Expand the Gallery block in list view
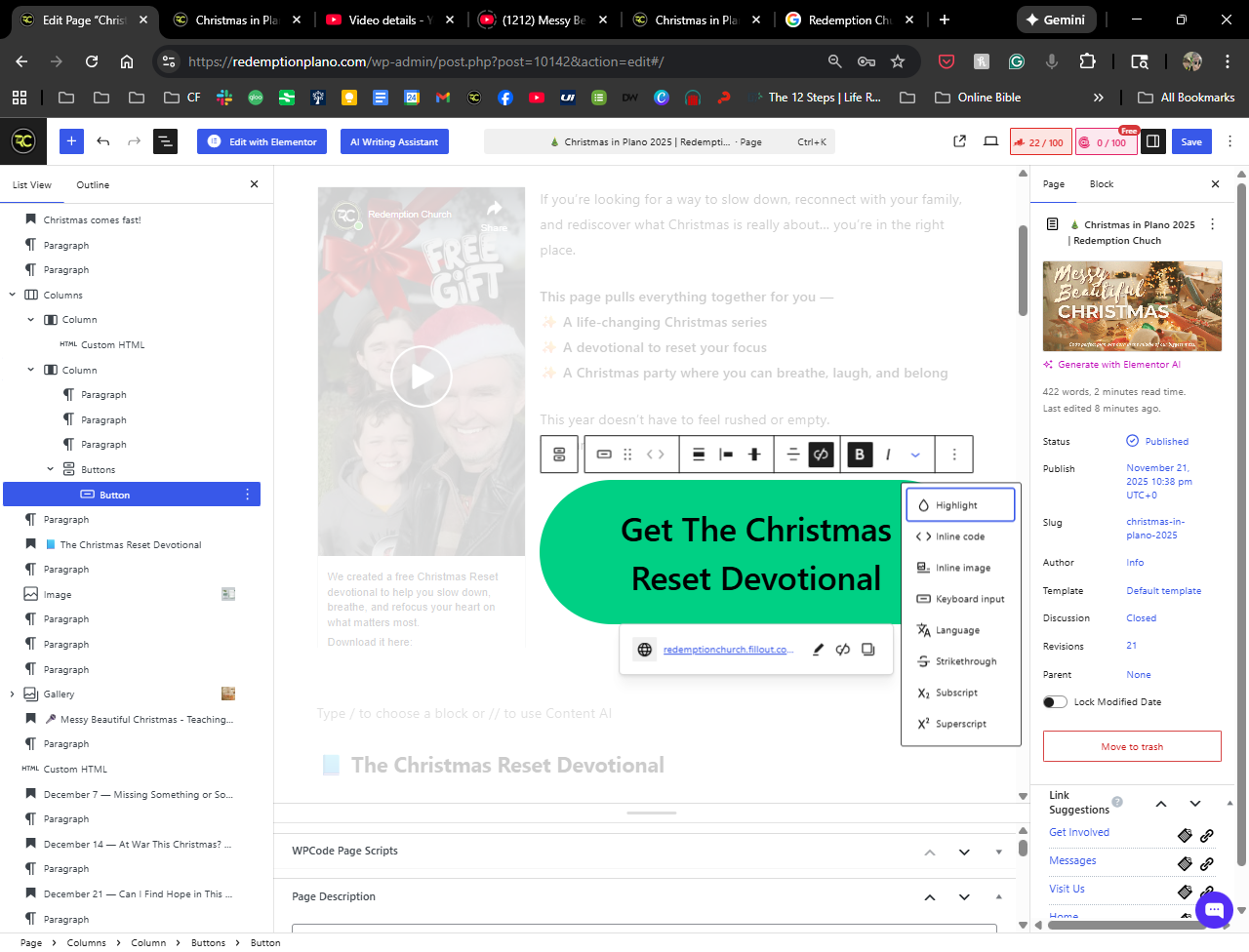Image resolution: width=1249 pixels, height=952 pixels. pos(12,694)
